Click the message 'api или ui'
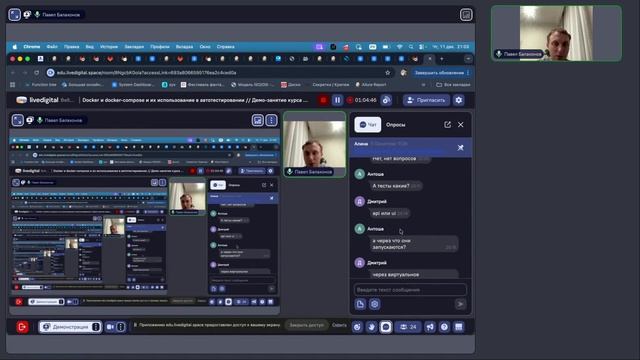 (x=390, y=213)
